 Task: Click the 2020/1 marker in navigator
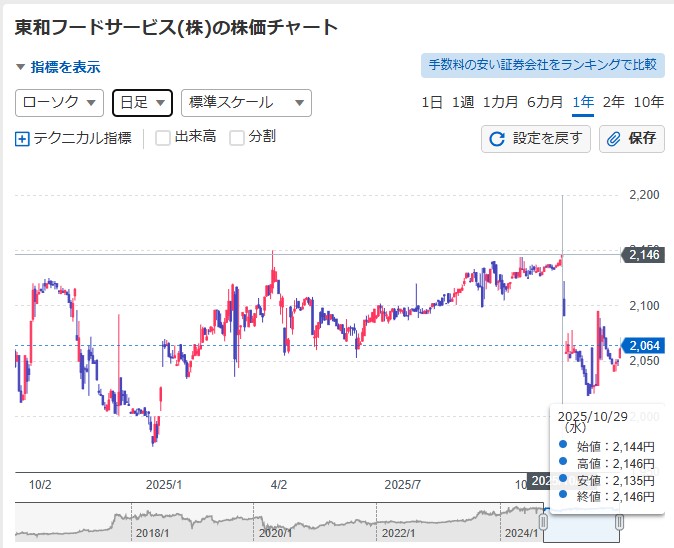point(275,533)
